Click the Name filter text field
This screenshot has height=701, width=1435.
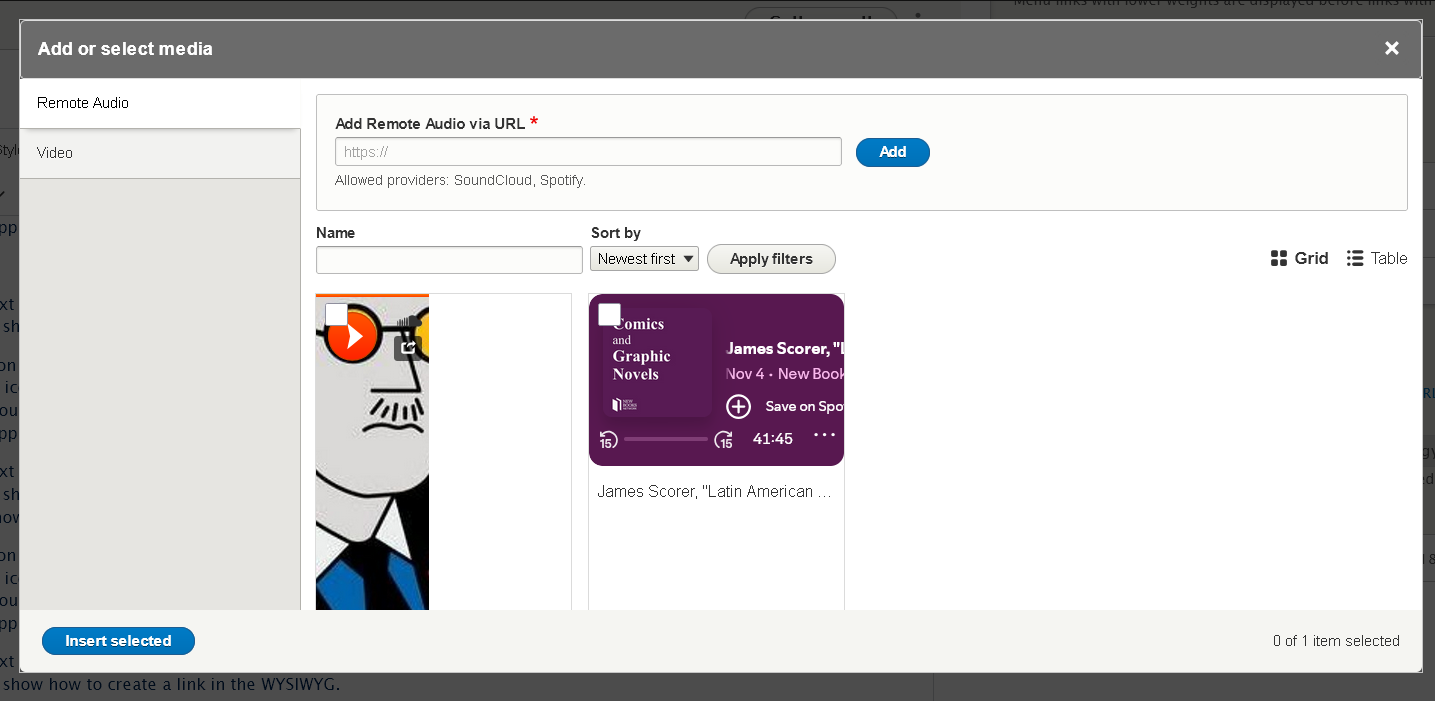point(449,260)
